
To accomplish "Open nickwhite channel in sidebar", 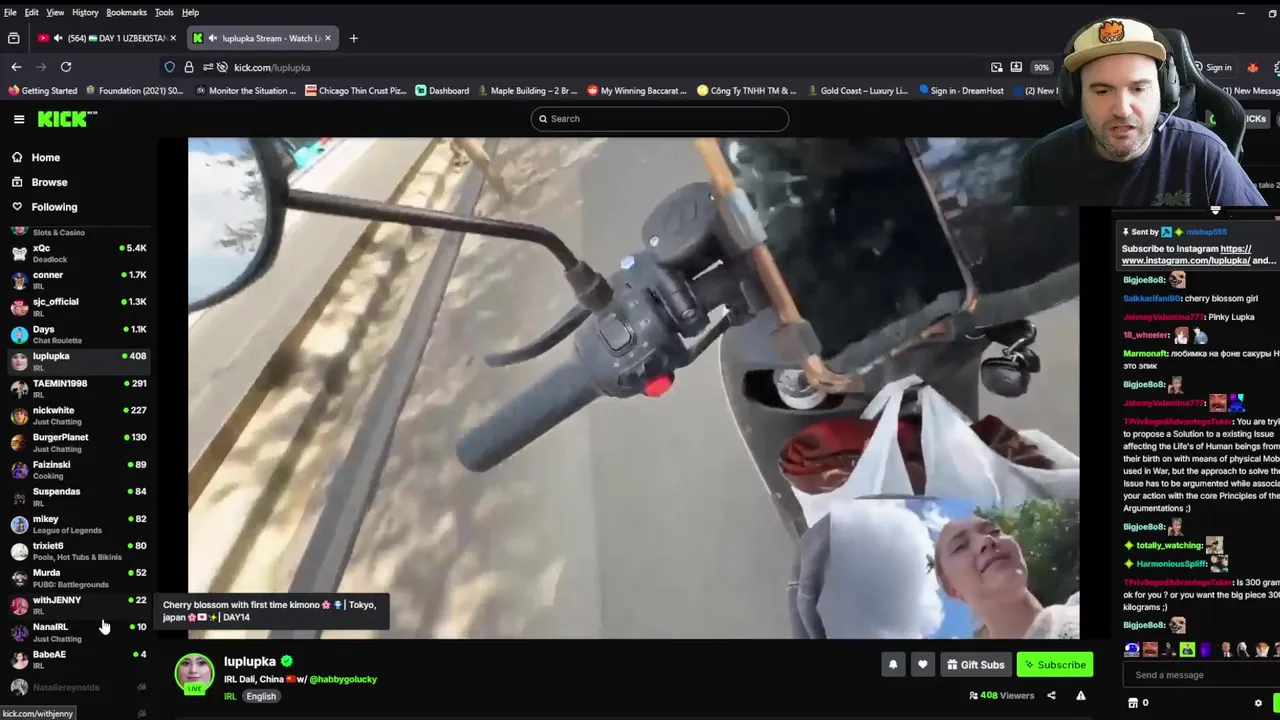I will click(x=80, y=415).
